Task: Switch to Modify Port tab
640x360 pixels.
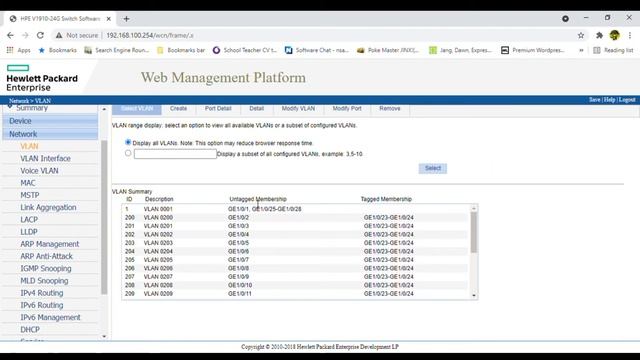Action: coord(347,109)
